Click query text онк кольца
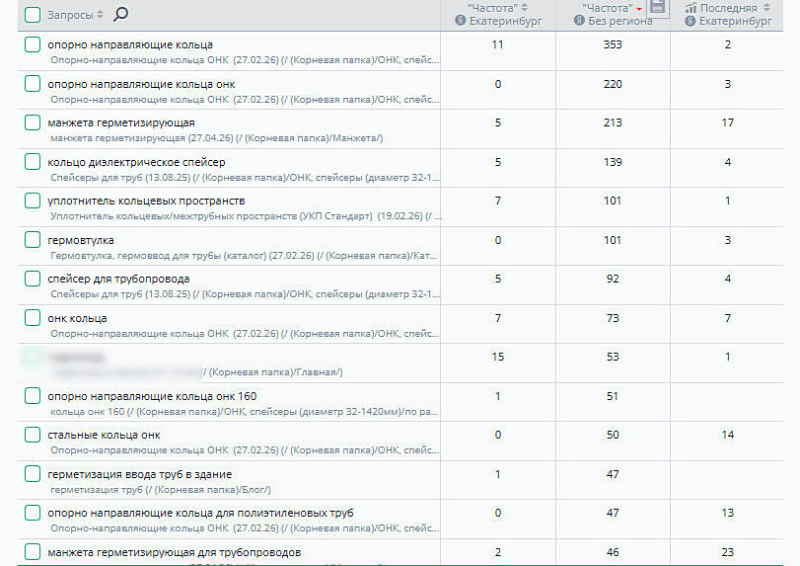The image size is (800, 566). click(x=77, y=318)
